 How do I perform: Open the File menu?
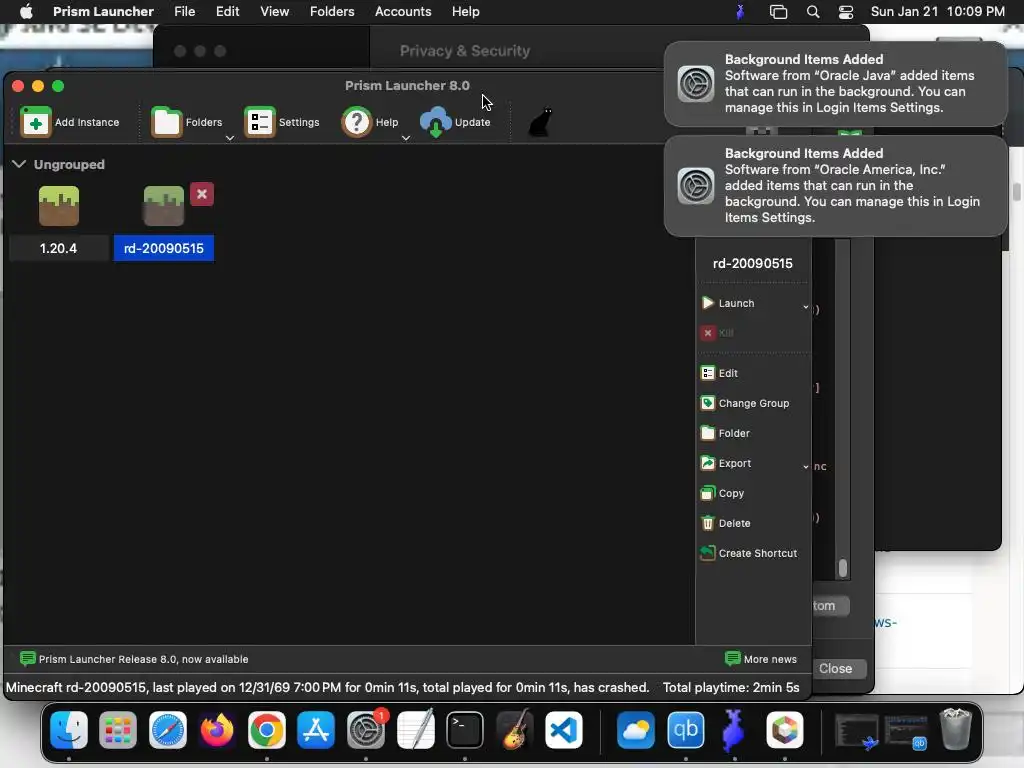(184, 11)
